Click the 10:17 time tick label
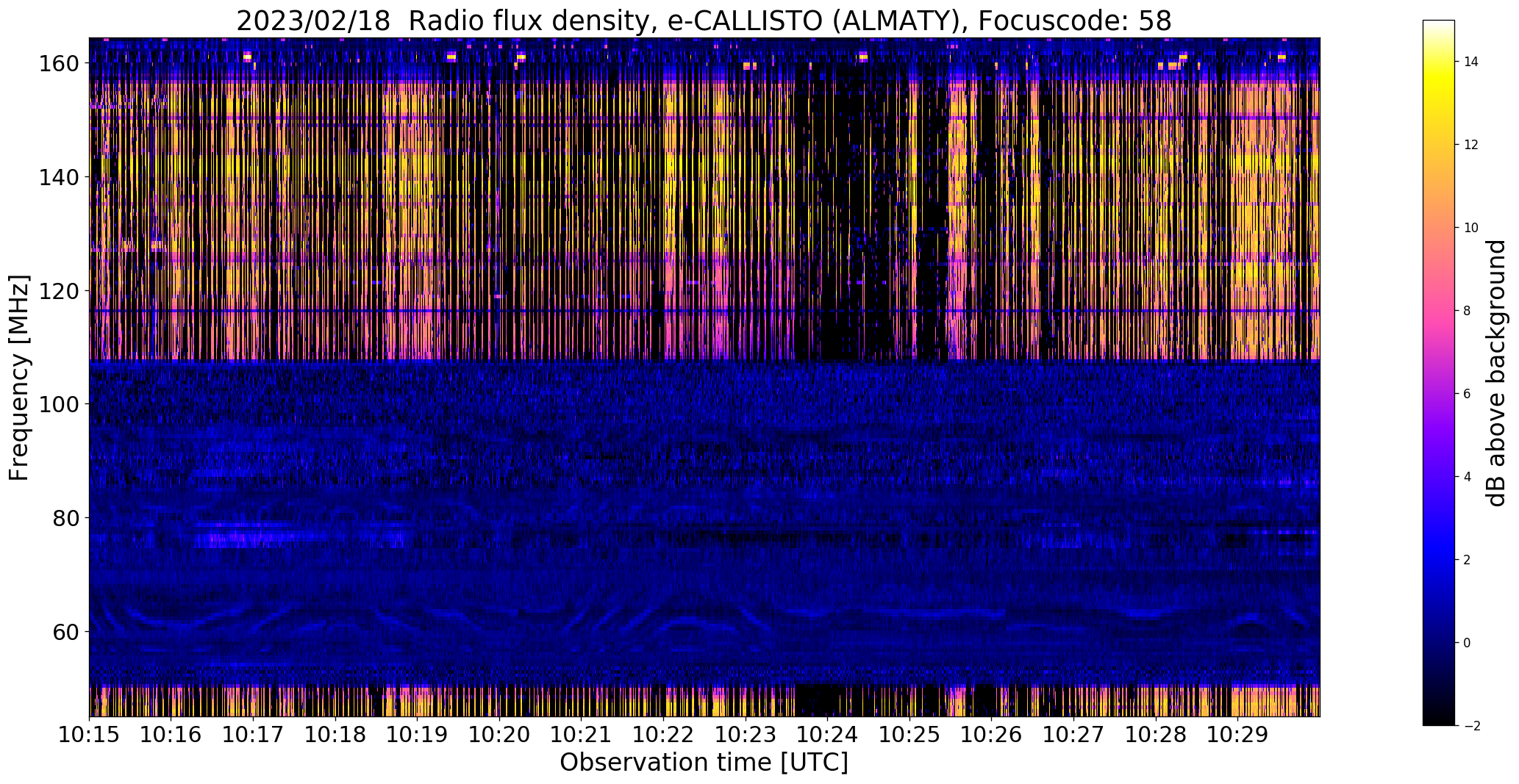 [254, 735]
